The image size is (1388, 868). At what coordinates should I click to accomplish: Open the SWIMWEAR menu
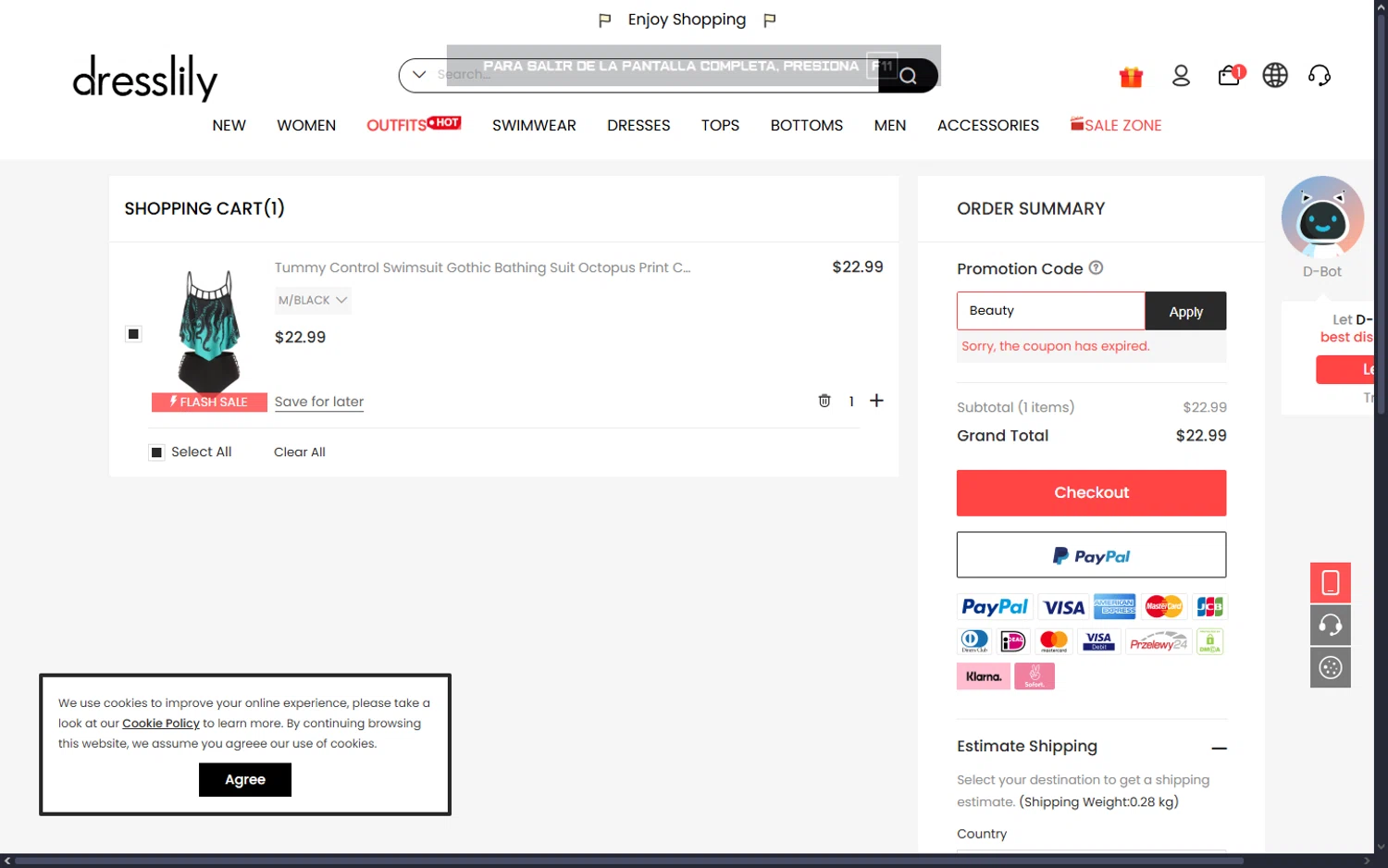(x=534, y=125)
